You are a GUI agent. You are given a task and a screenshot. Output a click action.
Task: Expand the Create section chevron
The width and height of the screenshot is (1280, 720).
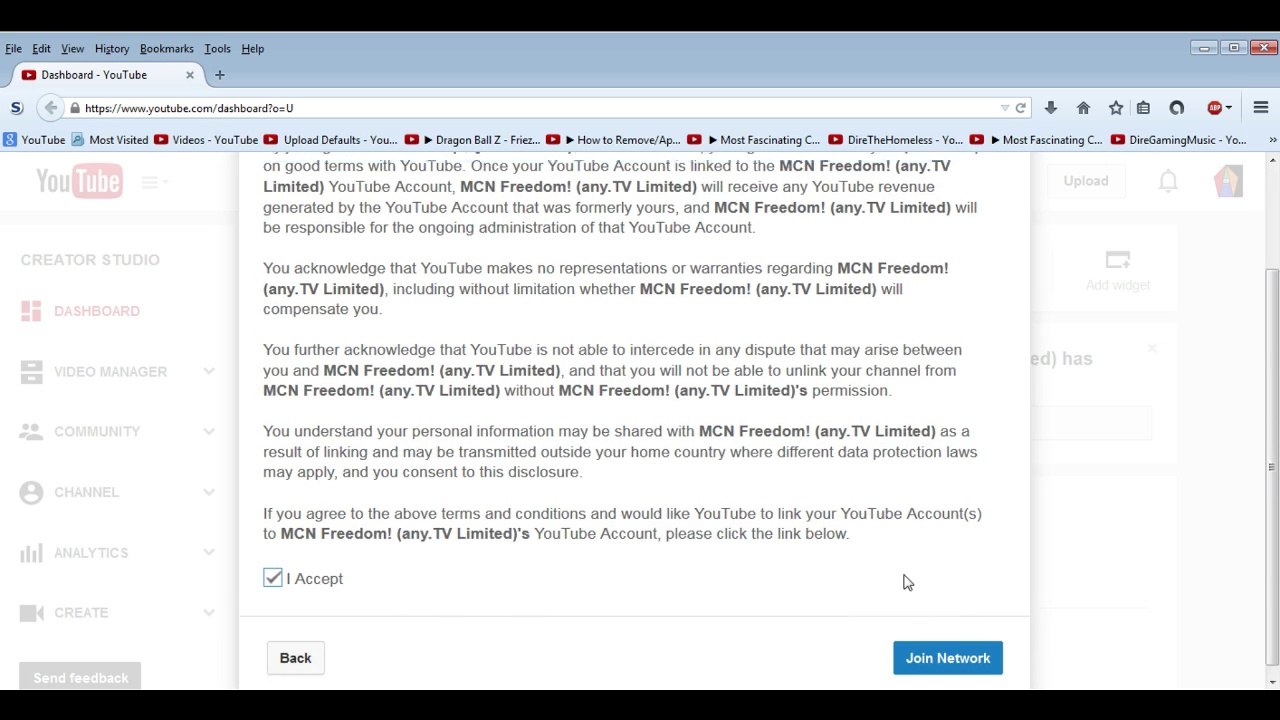coord(209,613)
